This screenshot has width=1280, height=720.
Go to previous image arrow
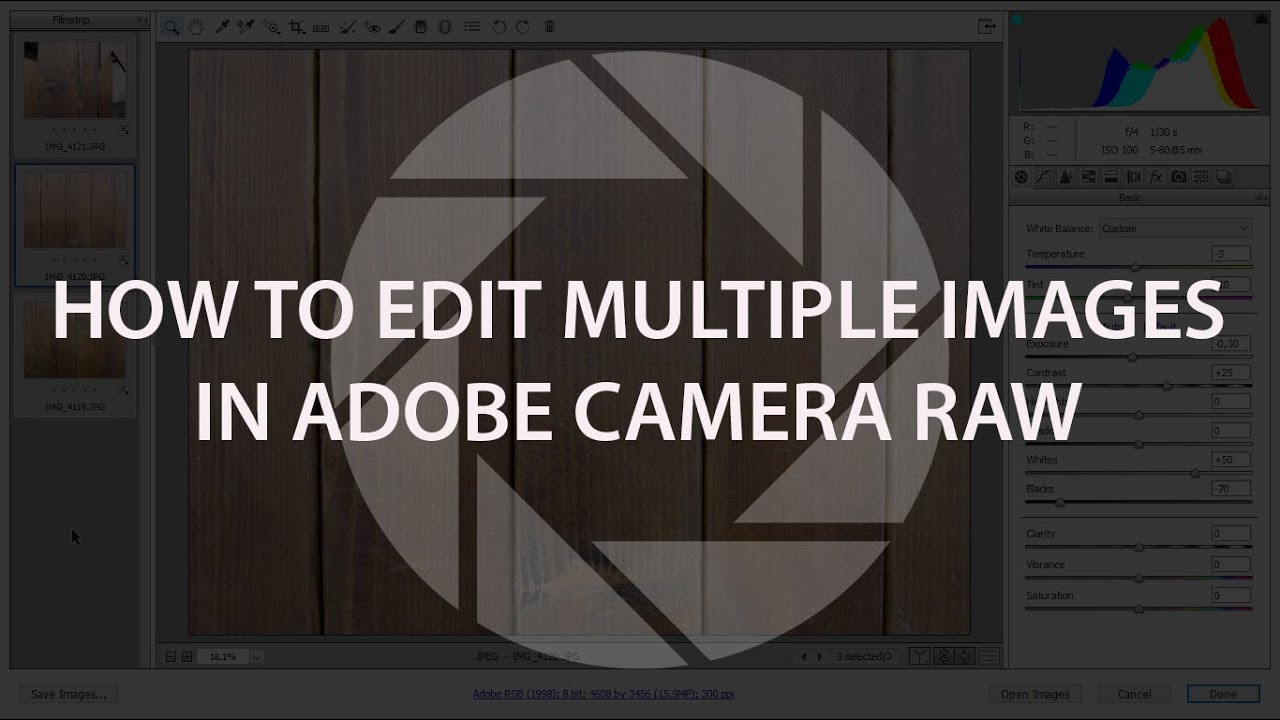pyautogui.click(x=803, y=657)
